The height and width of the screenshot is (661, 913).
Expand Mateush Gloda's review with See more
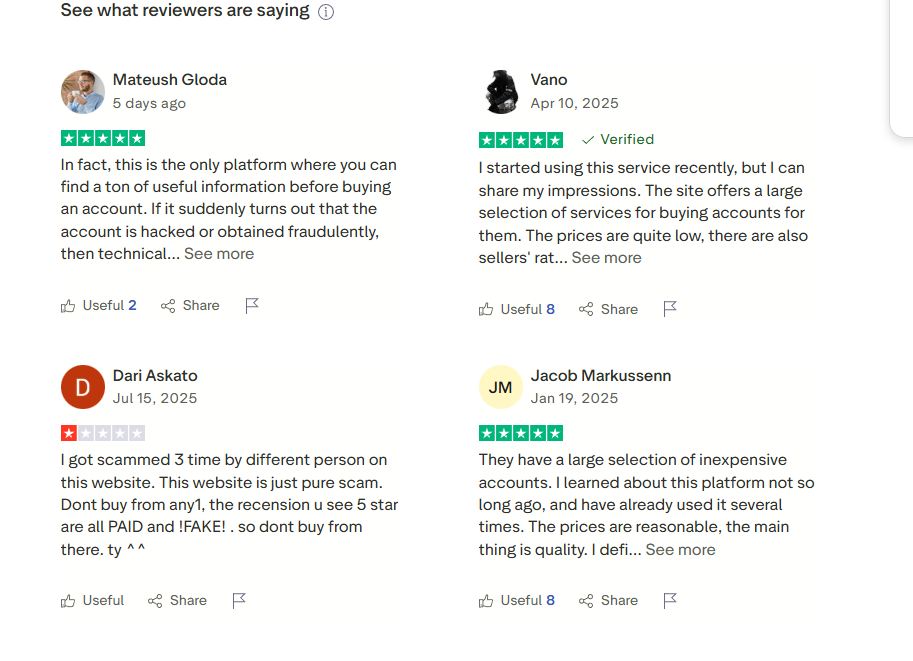219,254
